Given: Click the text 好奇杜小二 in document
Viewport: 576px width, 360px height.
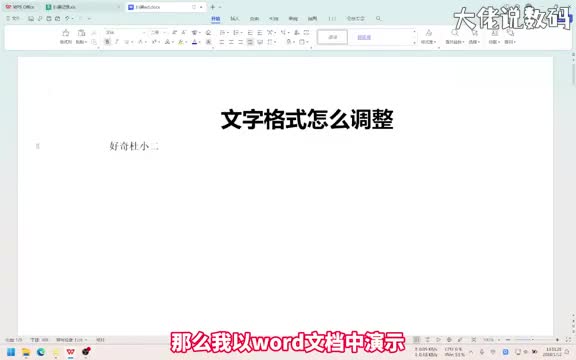Looking at the screenshot, I should 134,146.
